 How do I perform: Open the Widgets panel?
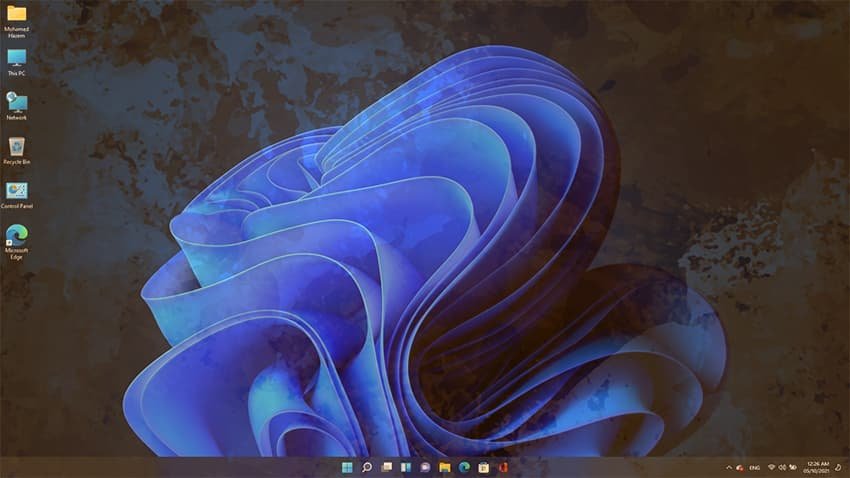click(406, 467)
